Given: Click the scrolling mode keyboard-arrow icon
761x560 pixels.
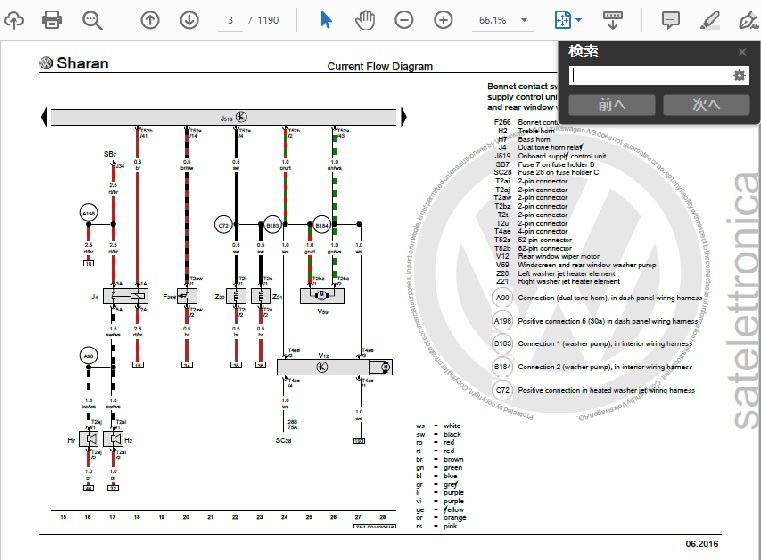Looking at the screenshot, I should coord(612,20).
